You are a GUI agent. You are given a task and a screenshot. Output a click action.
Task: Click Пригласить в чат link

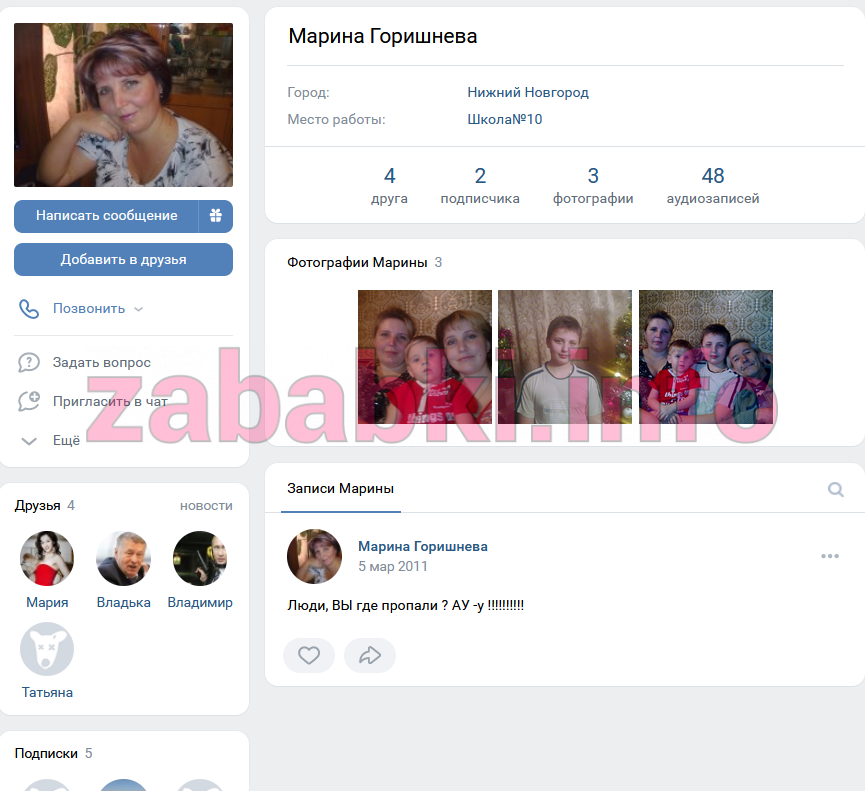[110, 402]
